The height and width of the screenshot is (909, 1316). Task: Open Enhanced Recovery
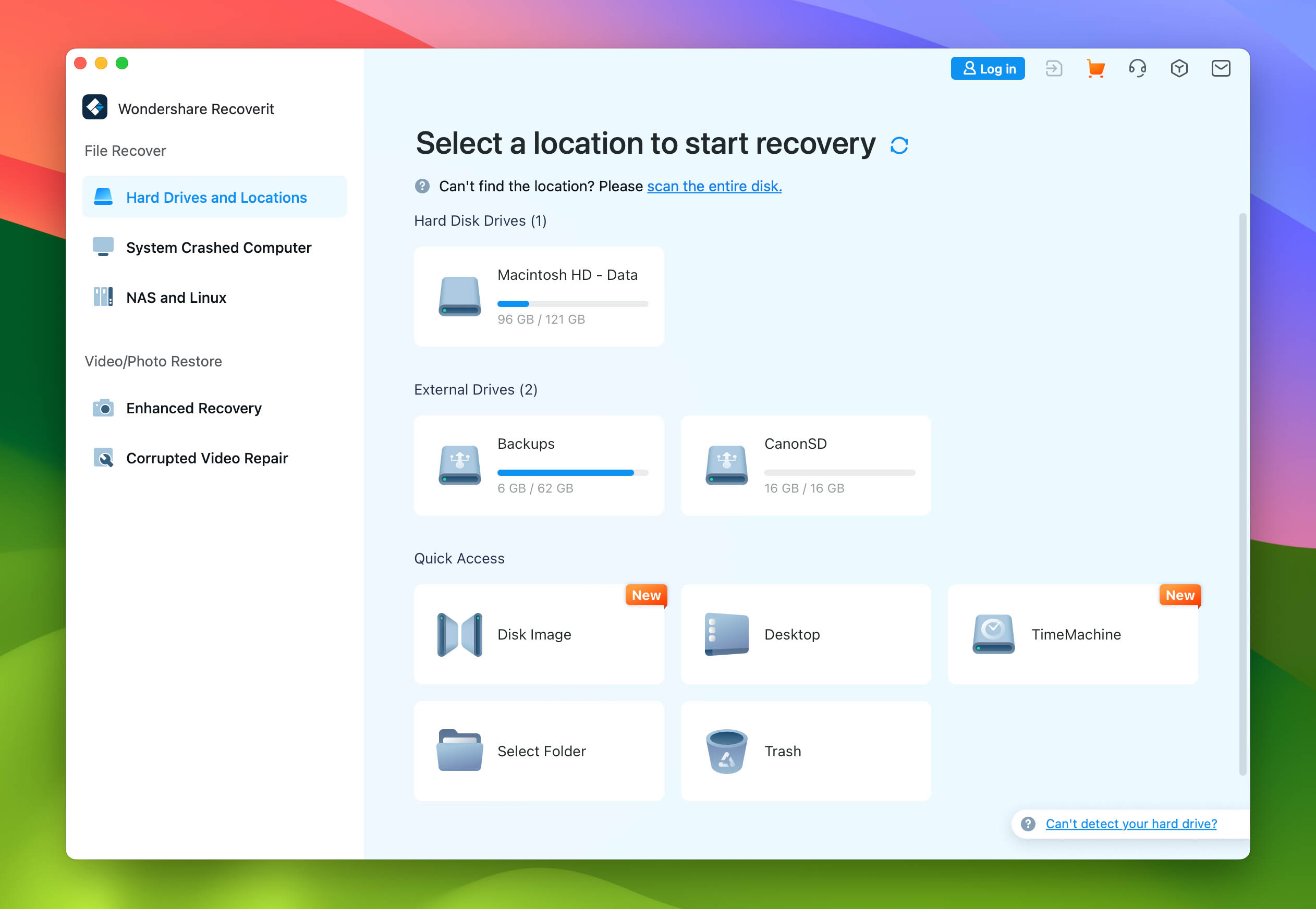pos(215,408)
